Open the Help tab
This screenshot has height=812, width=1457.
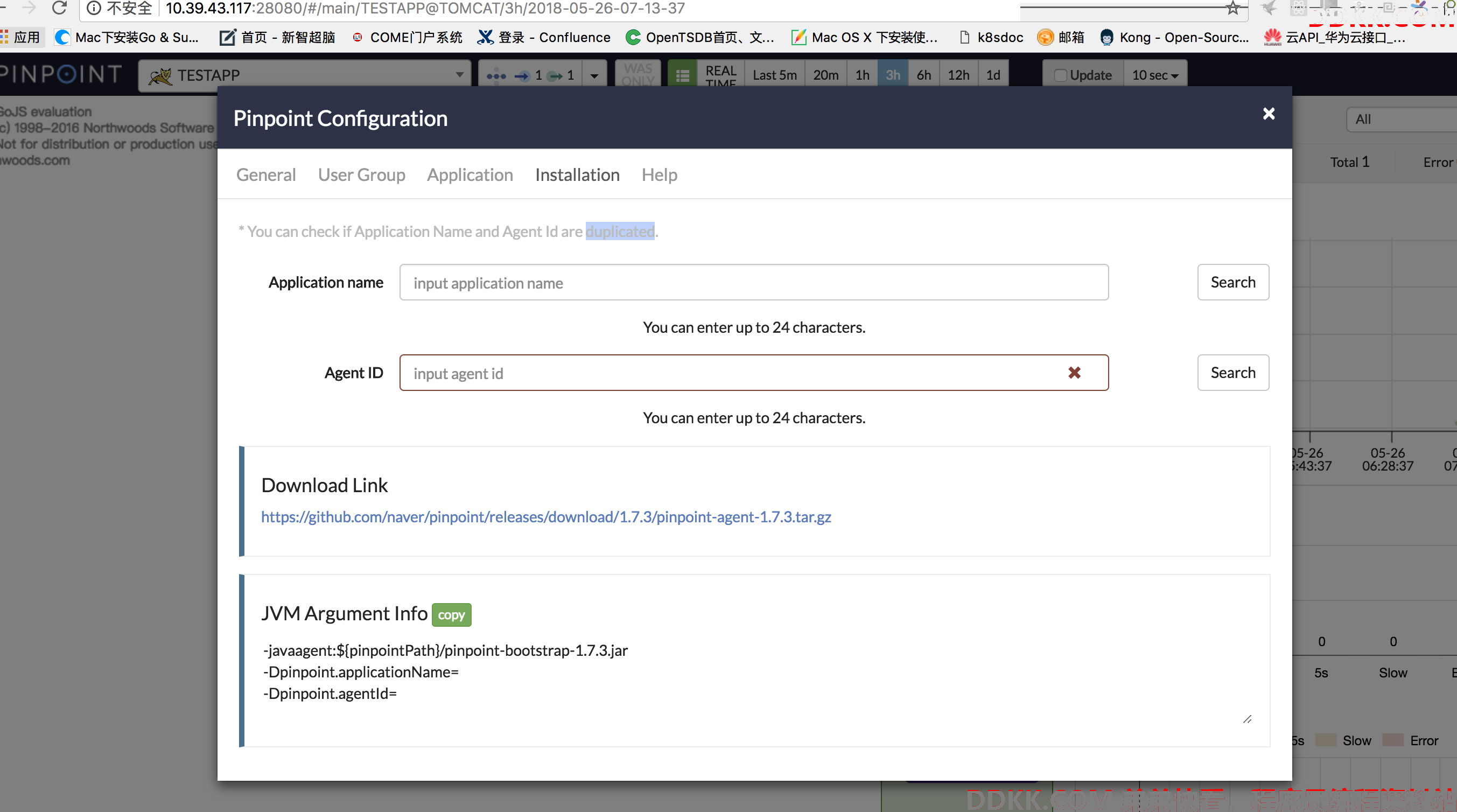click(x=659, y=174)
